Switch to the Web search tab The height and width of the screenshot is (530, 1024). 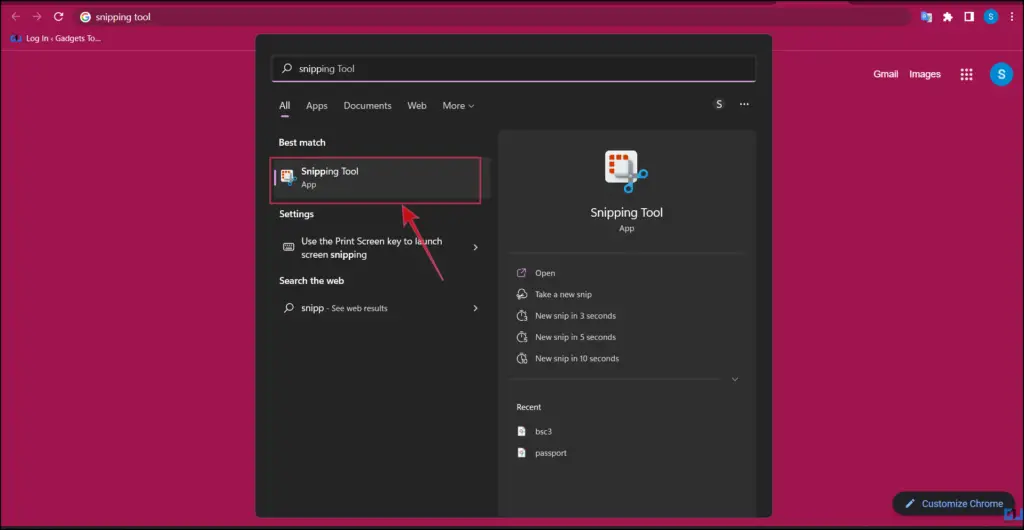[417, 106]
